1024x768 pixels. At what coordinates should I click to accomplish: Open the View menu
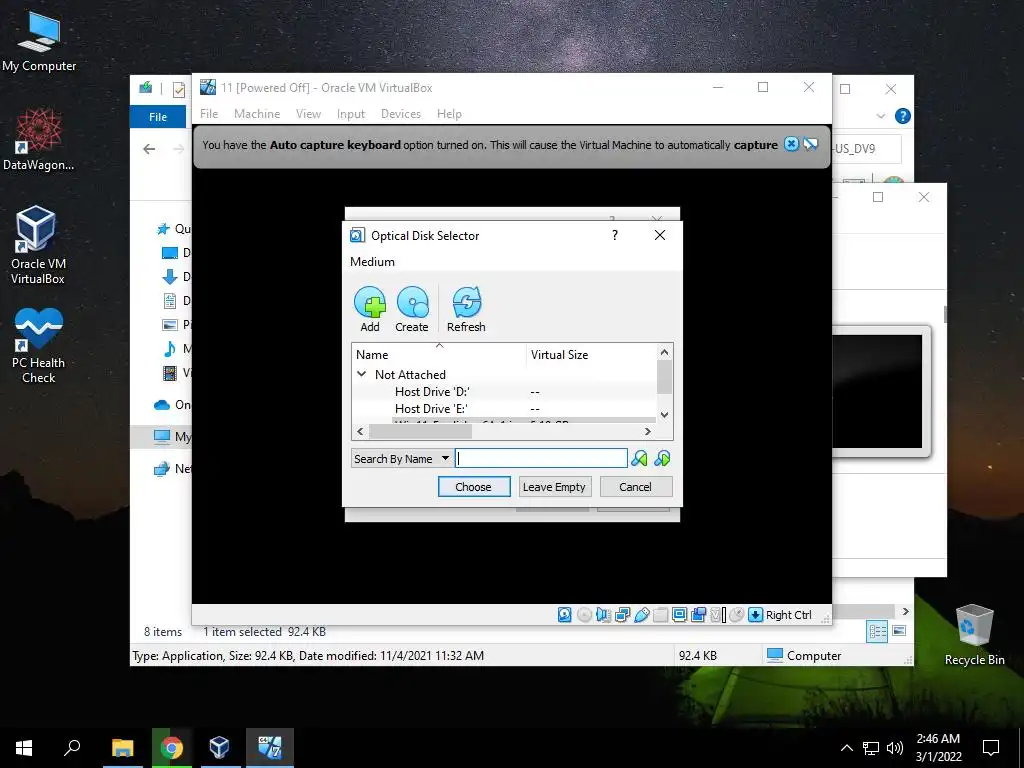pyautogui.click(x=308, y=114)
